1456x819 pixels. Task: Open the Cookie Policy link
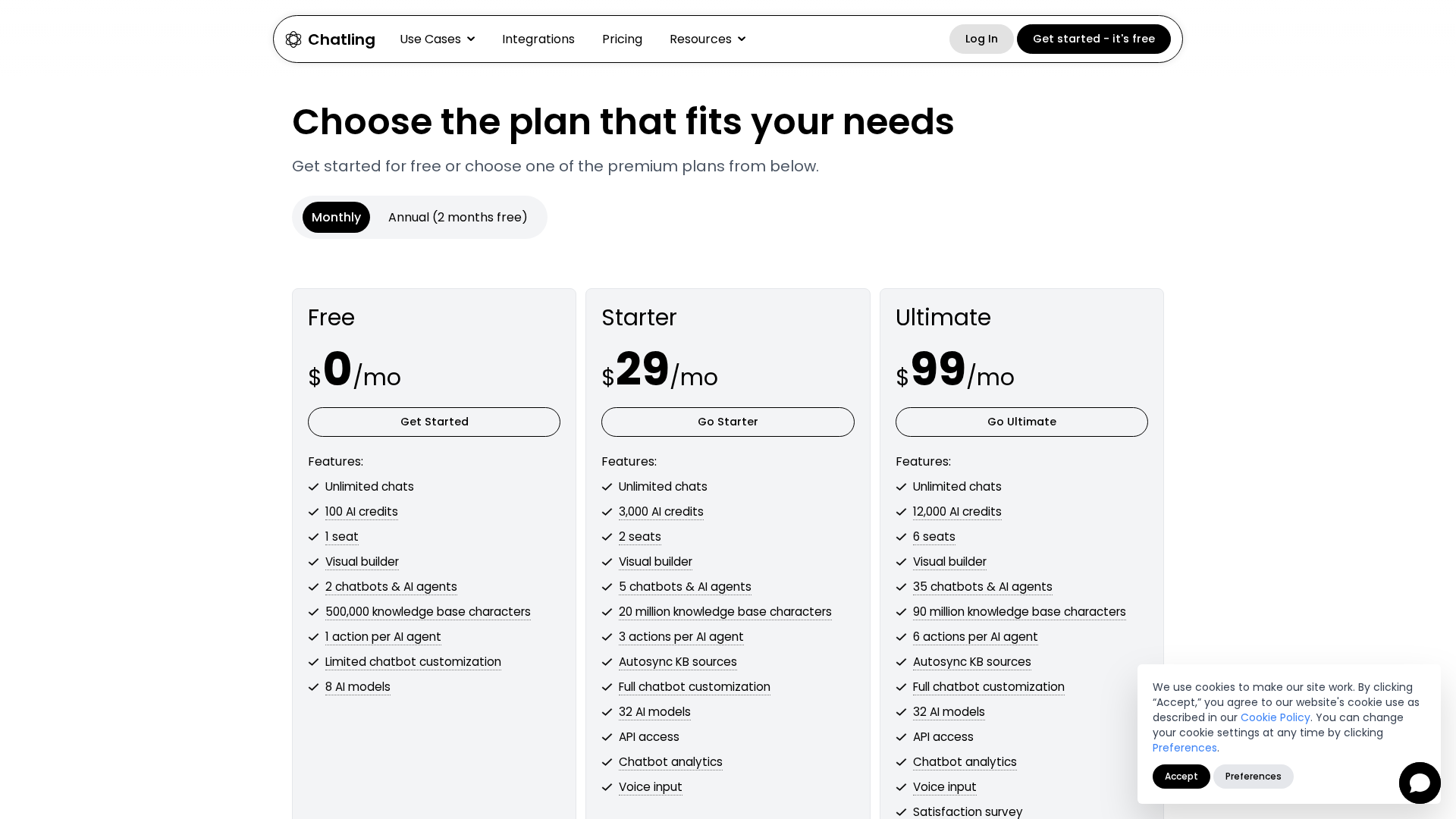1275,717
